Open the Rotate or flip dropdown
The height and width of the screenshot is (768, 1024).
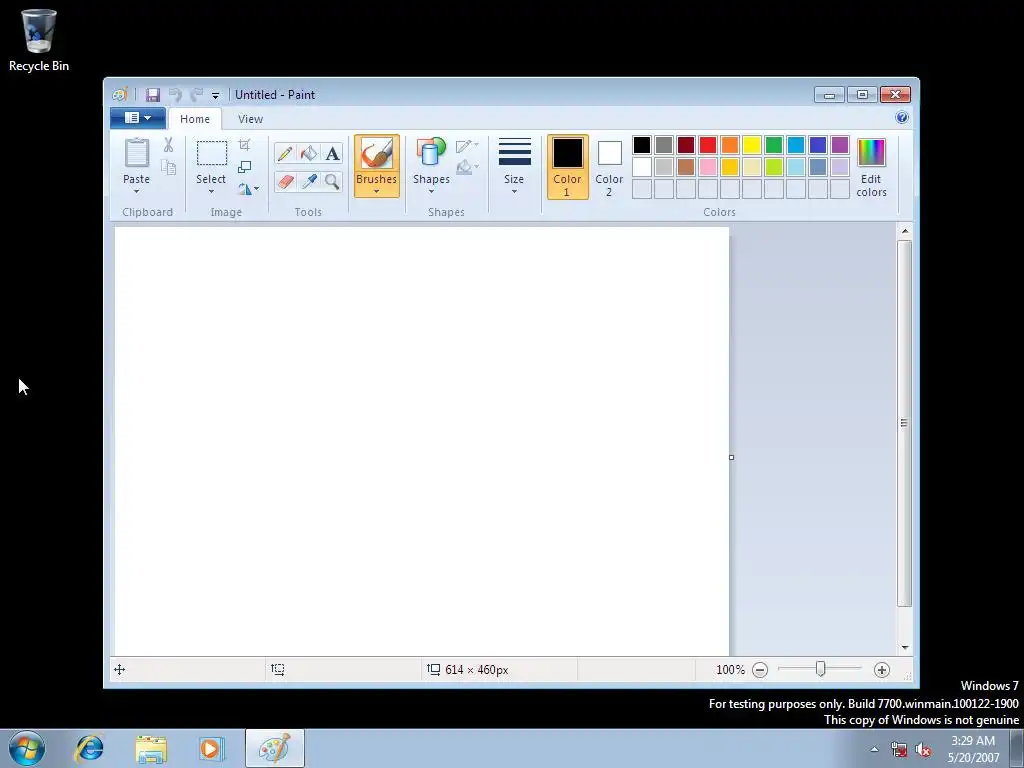pos(248,189)
